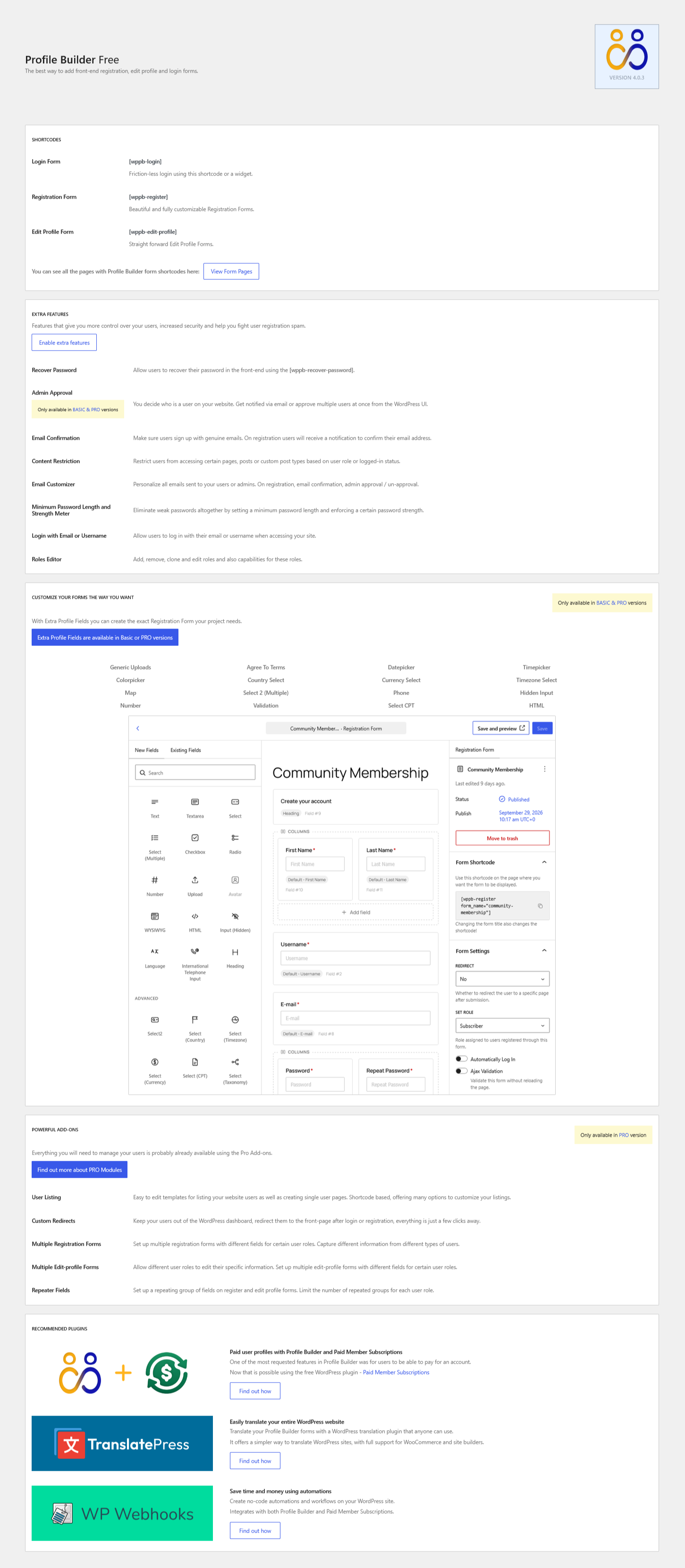This screenshot has height=1568, width=685.
Task: Collapse the Form Settings section
Action: [544, 950]
